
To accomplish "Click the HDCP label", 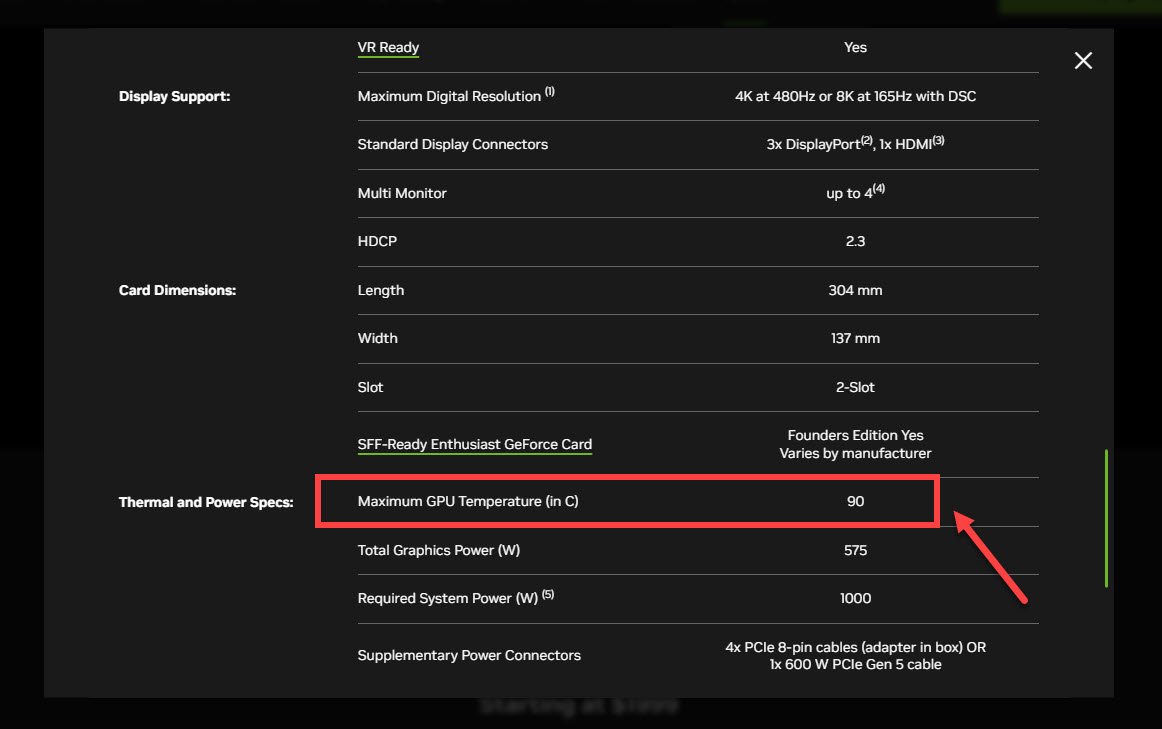I will pos(377,242).
